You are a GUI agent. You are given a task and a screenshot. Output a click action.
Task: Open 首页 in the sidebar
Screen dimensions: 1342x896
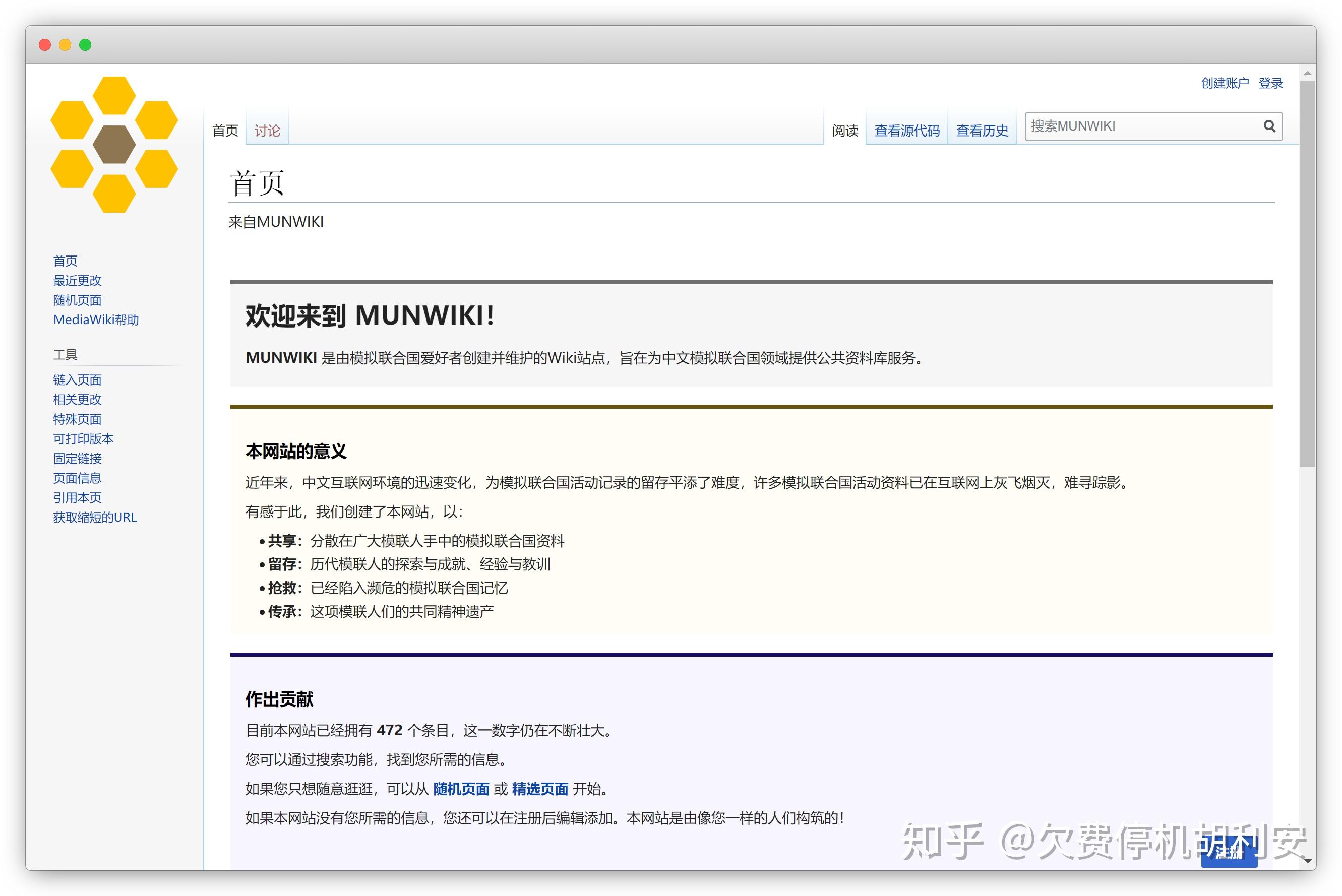[65, 261]
